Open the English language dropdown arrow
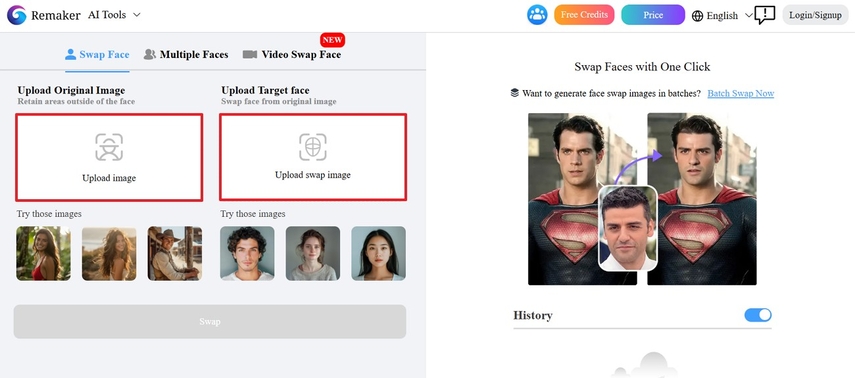This screenshot has height=378, width=855. (x=749, y=15)
